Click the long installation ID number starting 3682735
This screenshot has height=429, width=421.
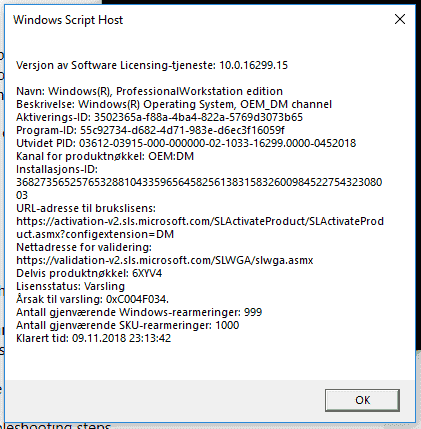click(x=199, y=189)
